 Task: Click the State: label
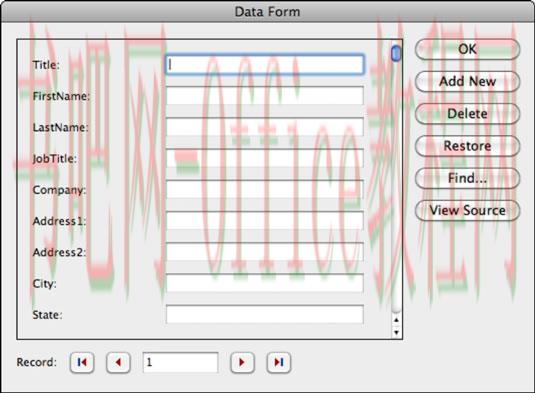pos(47,315)
